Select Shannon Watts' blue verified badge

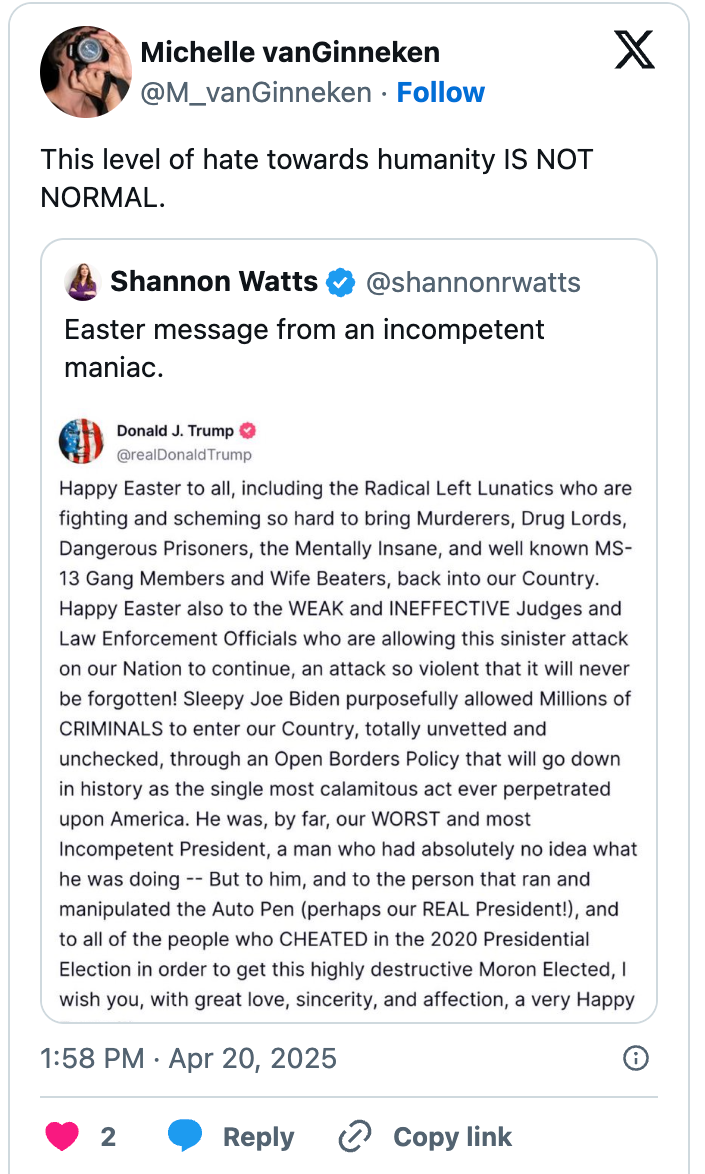(340, 282)
